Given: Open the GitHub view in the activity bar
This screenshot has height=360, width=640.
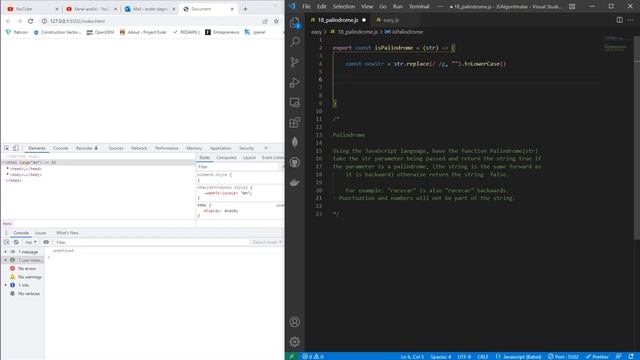Looking at the screenshot, I should (295, 162).
